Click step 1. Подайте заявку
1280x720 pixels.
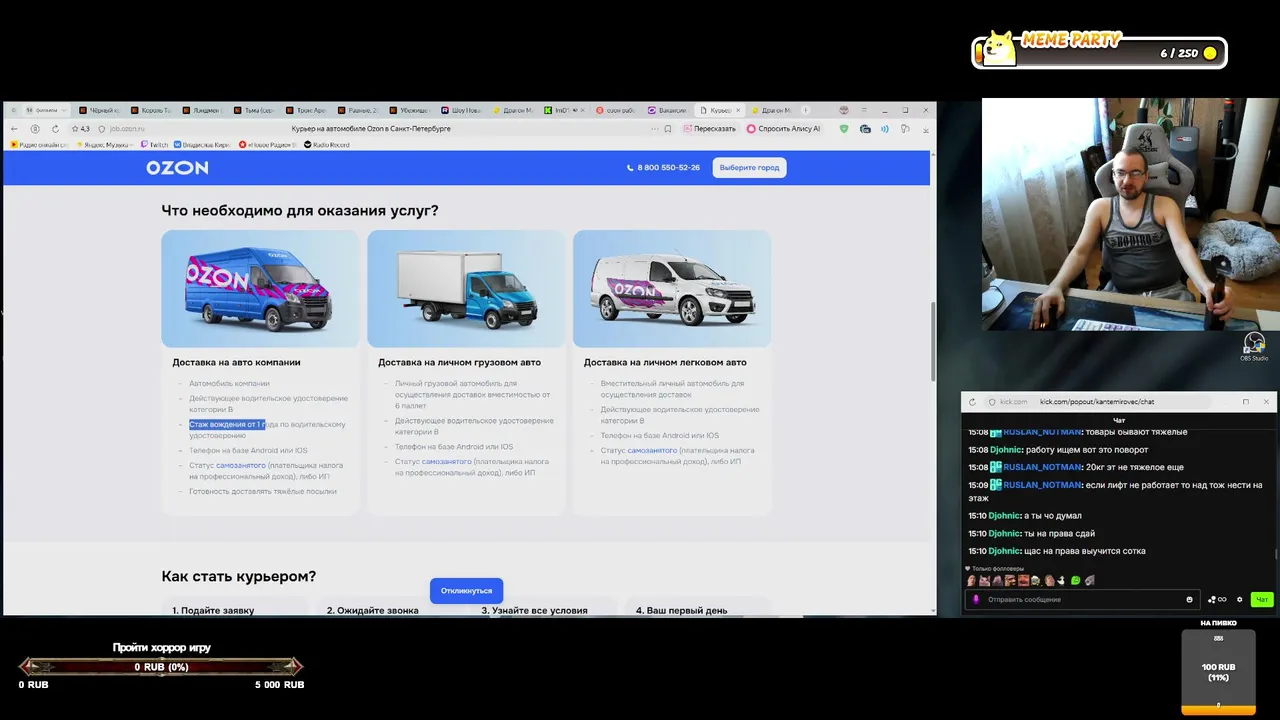pyautogui.click(x=213, y=610)
